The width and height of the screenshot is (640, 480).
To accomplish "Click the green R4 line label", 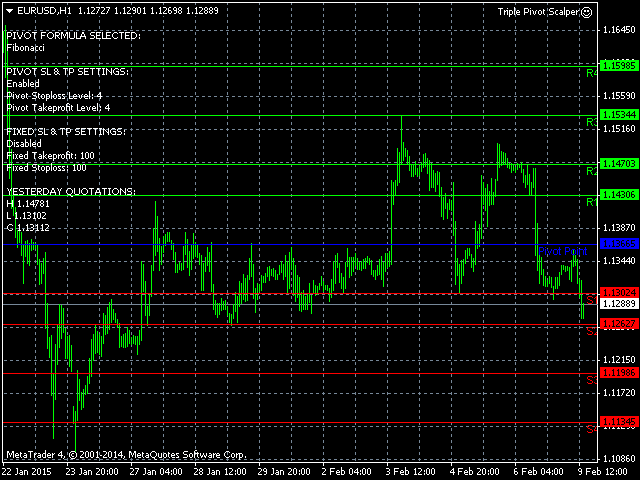I will click(x=591, y=73).
